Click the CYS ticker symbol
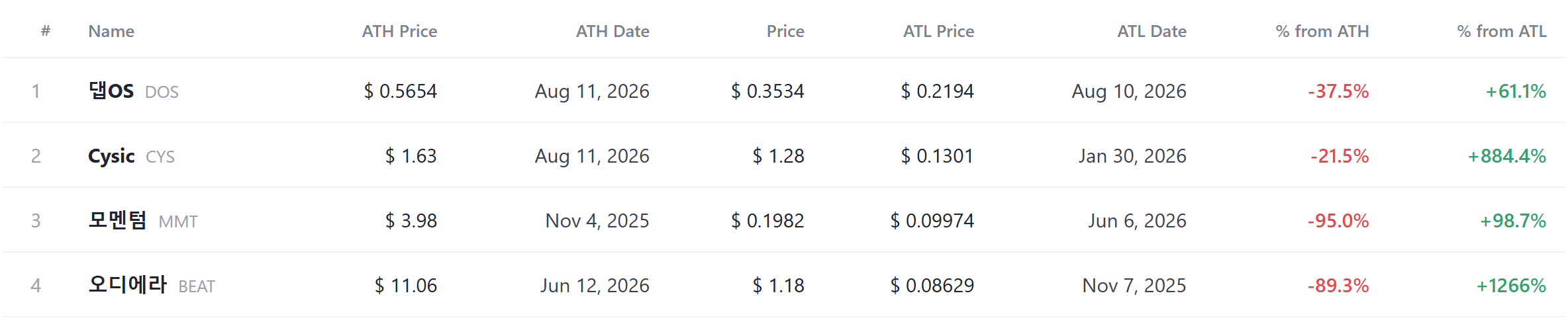 pos(160,157)
